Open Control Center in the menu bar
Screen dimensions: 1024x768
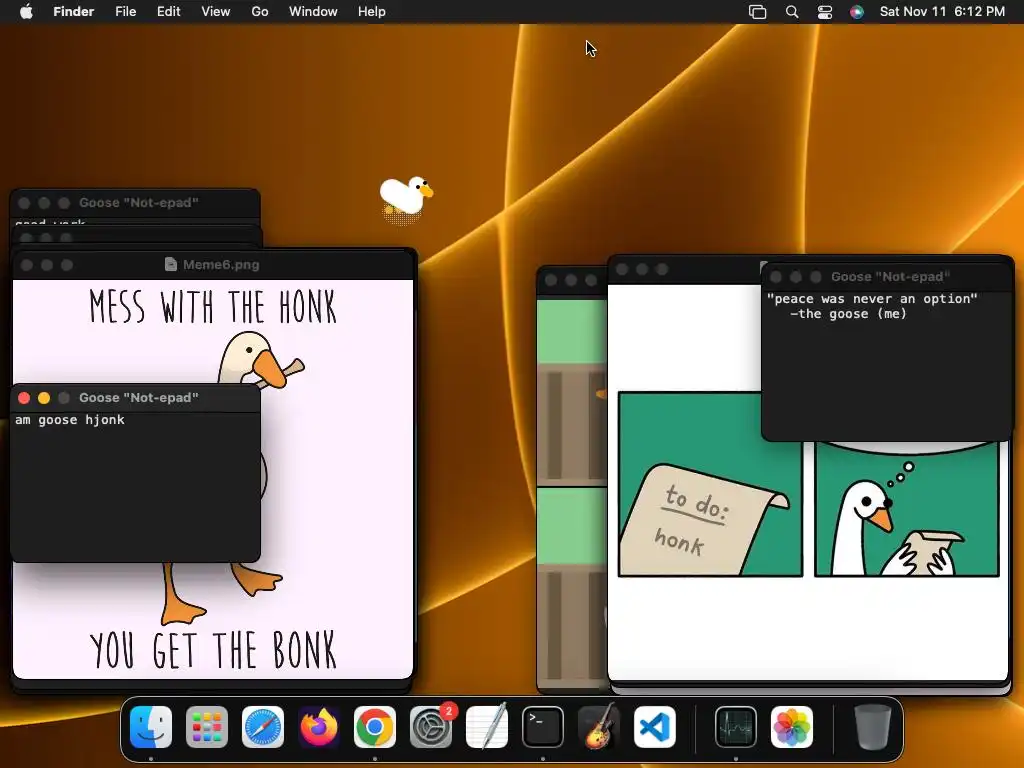tap(825, 12)
